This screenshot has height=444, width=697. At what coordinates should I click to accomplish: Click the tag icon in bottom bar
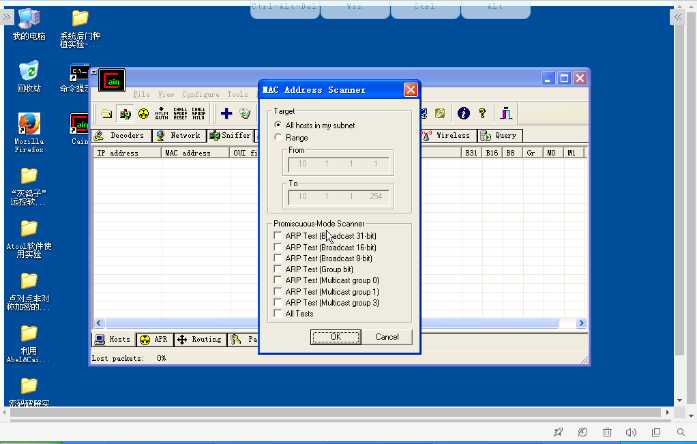(x=582, y=432)
